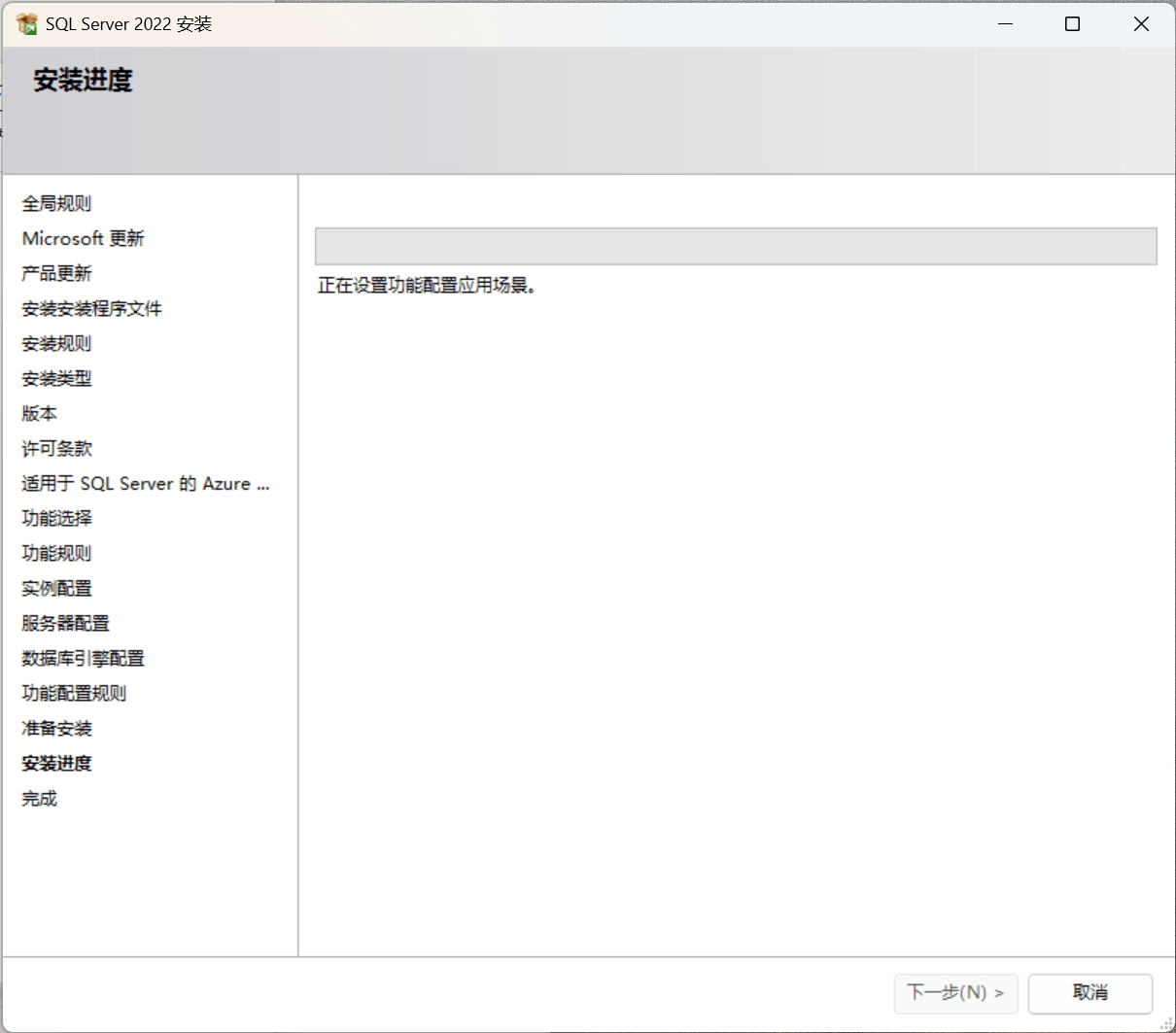Screen dimensions: 1176x1033
Task: Maximize the SQL Server 2022 安装 window
Action: (x=1072, y=23)
